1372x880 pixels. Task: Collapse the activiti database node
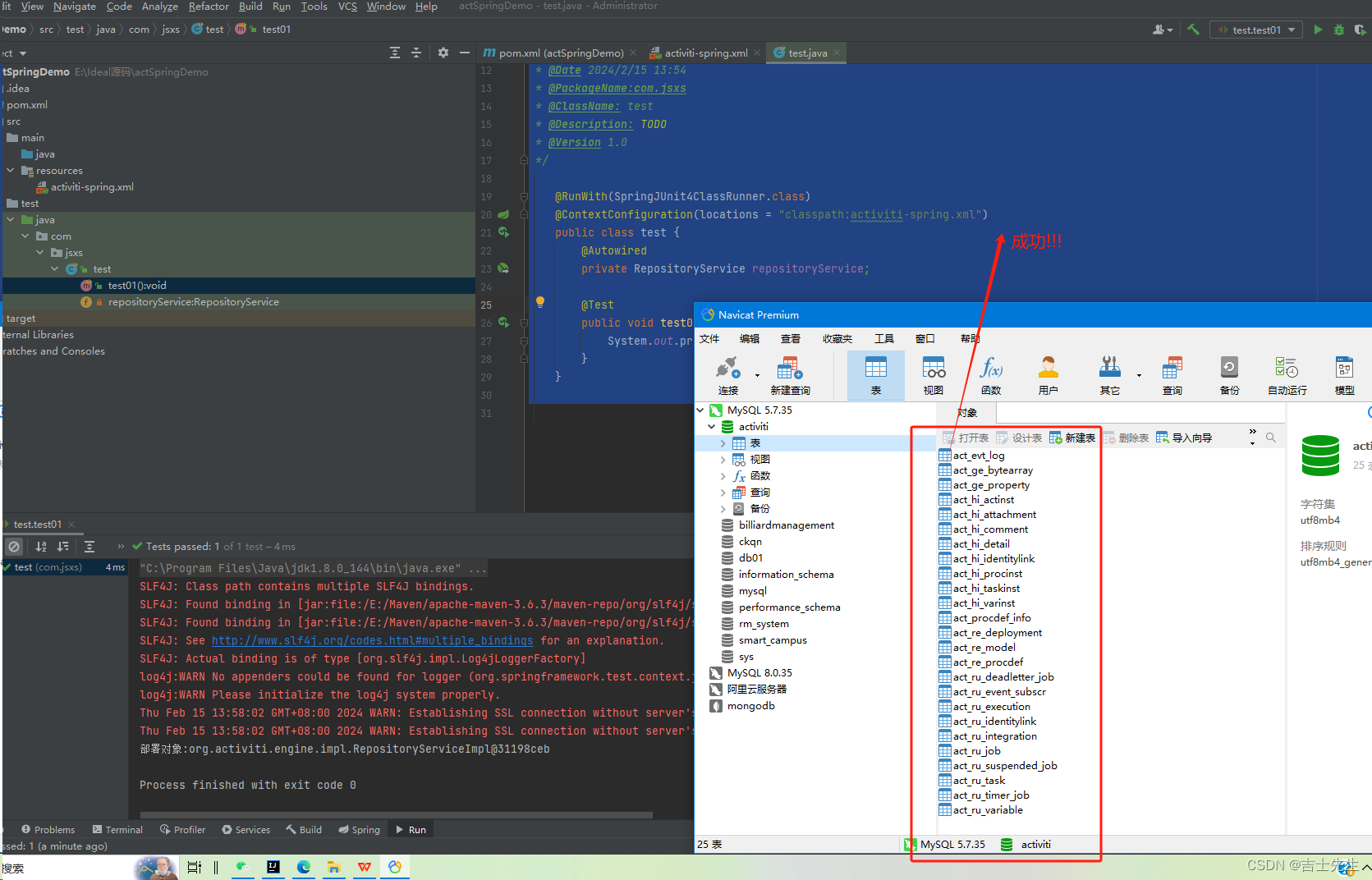point(712,426)
